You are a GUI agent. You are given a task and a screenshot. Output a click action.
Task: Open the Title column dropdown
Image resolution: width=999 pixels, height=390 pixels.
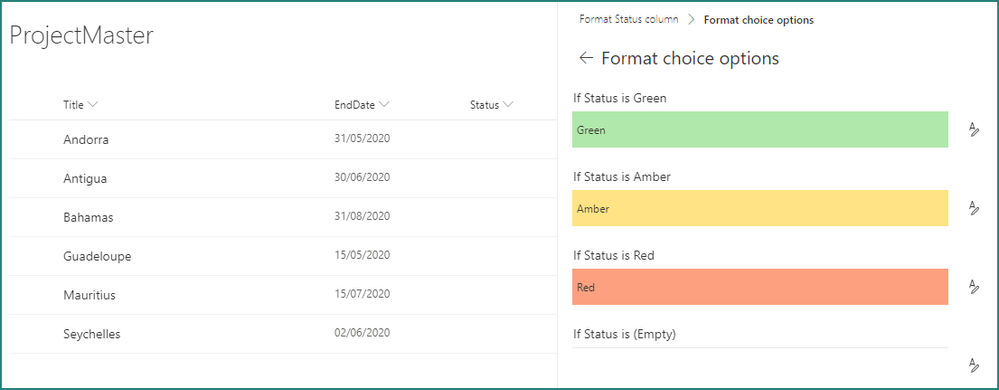coord(93,105)
